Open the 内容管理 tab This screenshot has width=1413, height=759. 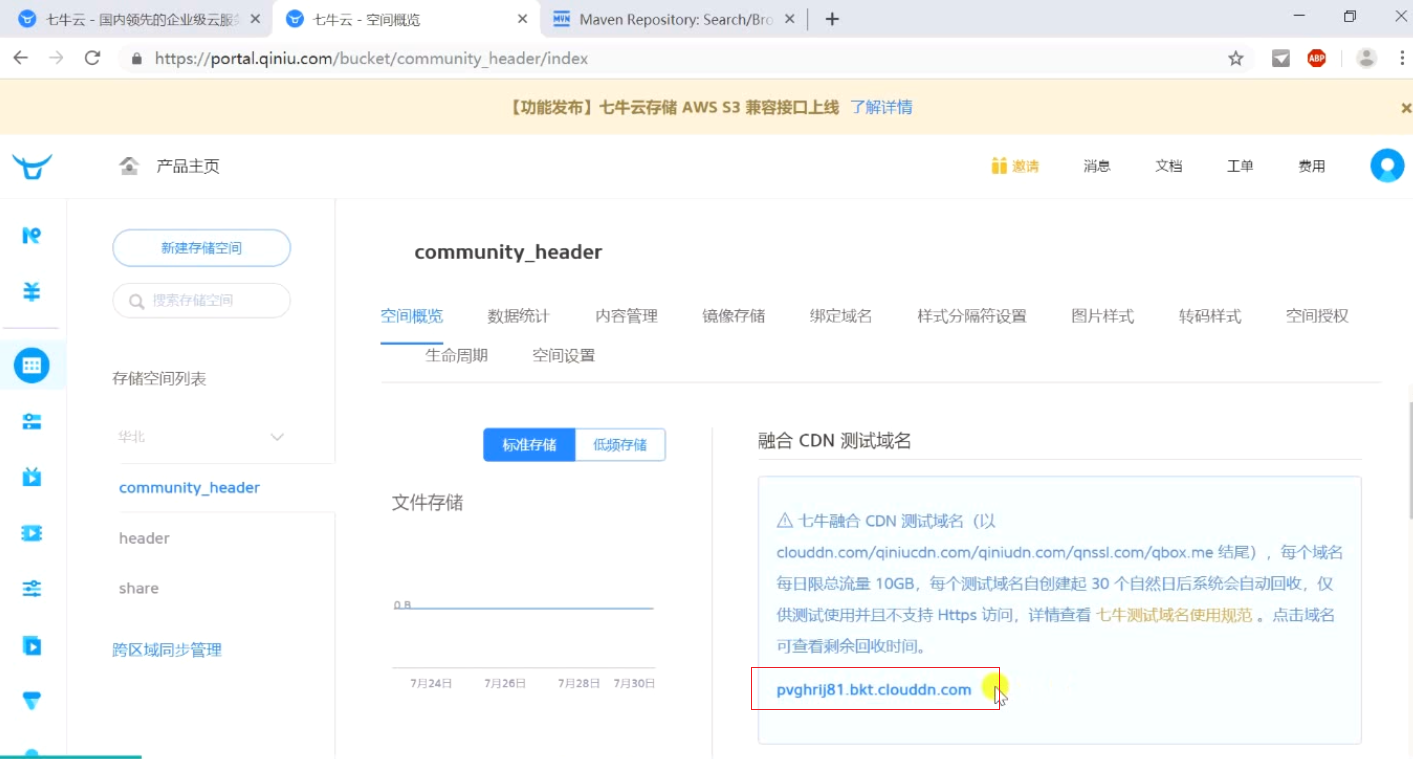(x=626, y=316)
